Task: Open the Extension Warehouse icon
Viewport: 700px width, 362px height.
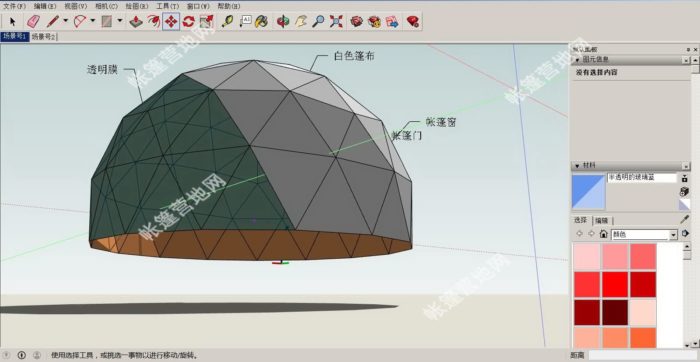Action: pyautogui.click(x=375, y=21)
